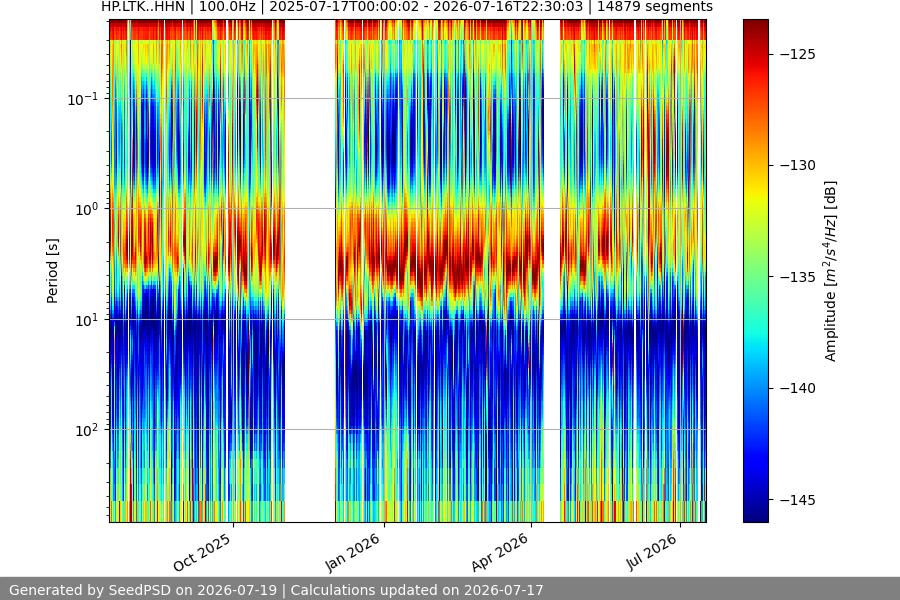The image size is (900, 600).
Task: Click the amplitude colorbar gradient
Action: [755, 271]
